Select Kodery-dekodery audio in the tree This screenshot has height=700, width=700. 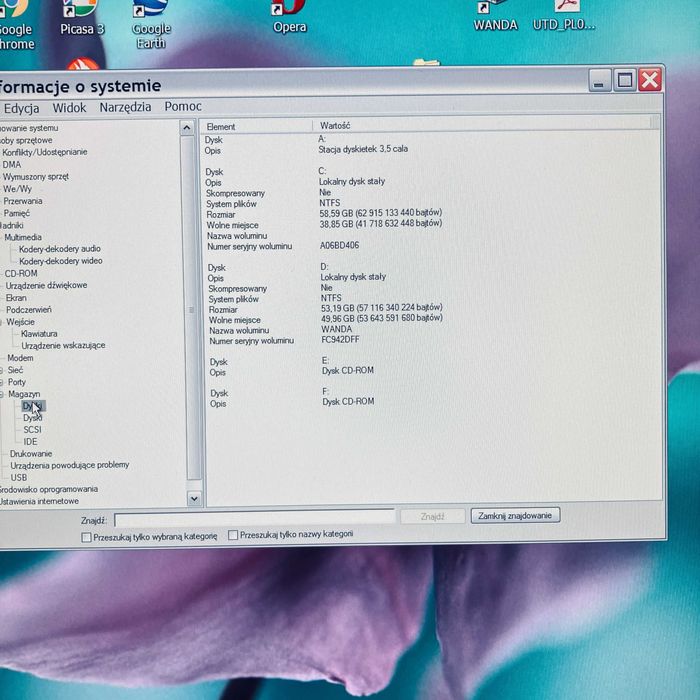[x=60, y=249]
